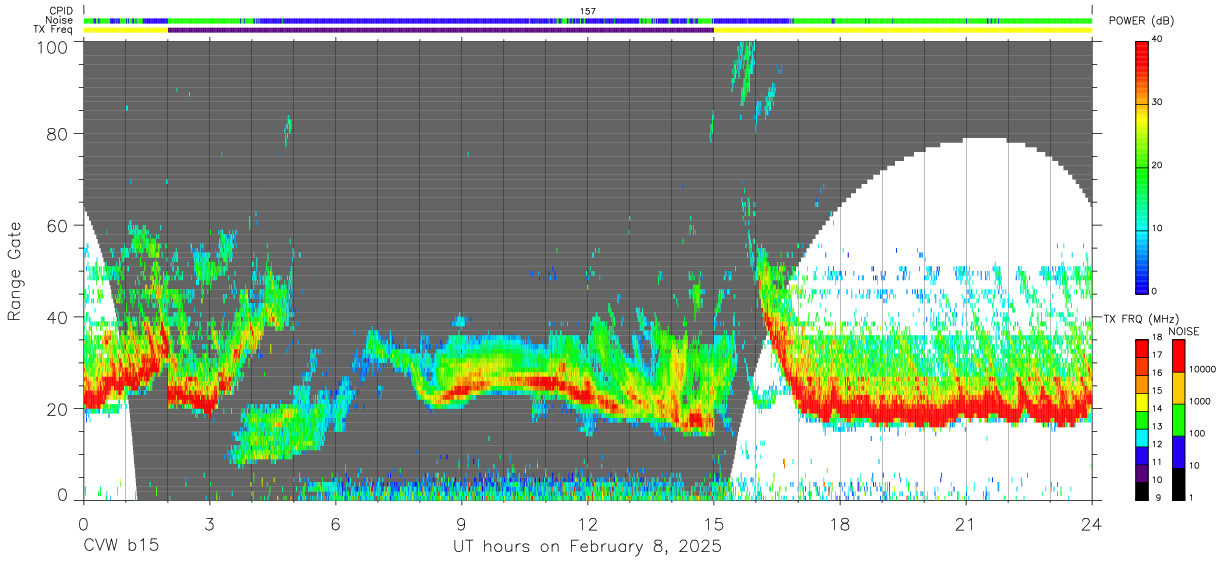This screenshot has width=1228, height=567.
Task: Click the range gate tick label '100'
Action: pyautogui.click(x=54, y=47)
